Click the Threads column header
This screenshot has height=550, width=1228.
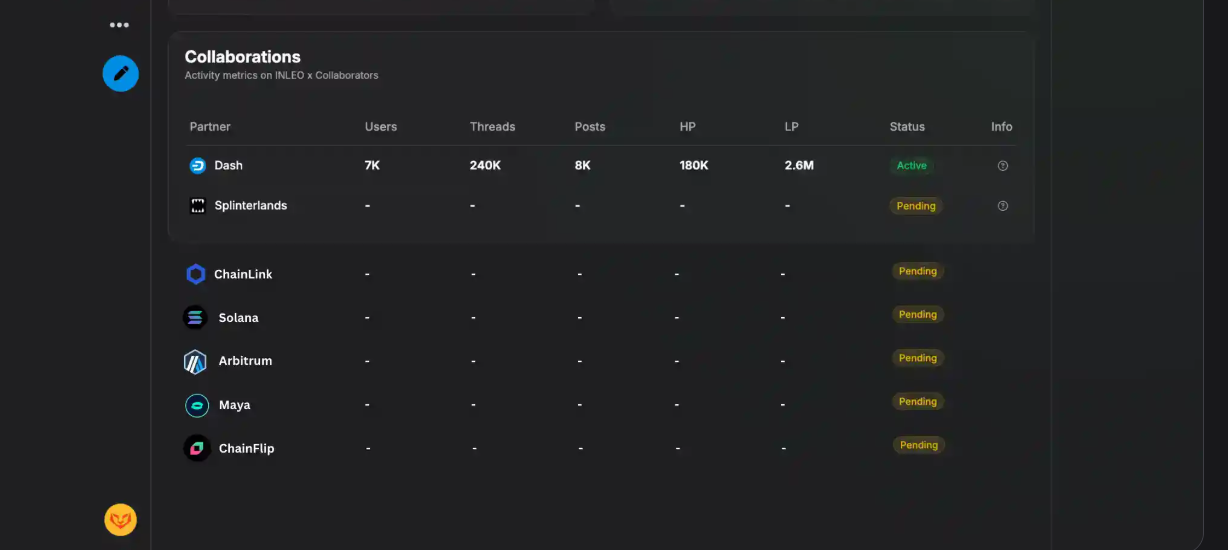pyautogui.click(x=493, y=127)
